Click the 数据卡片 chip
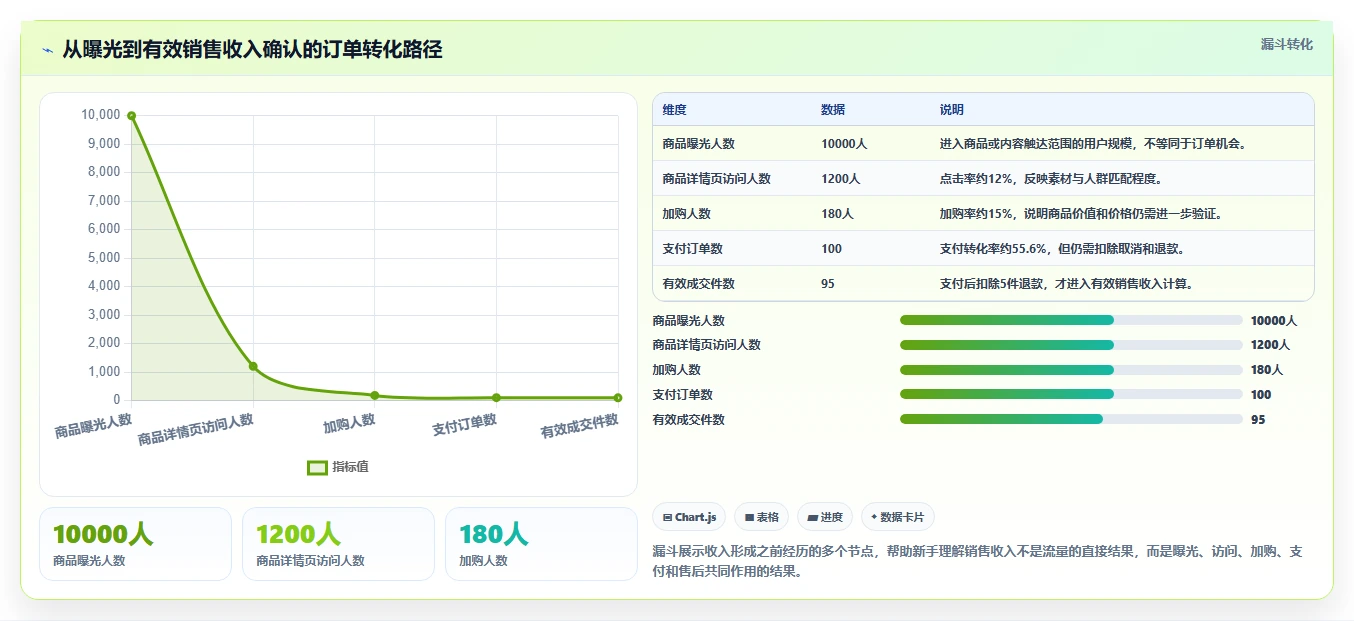1354x621 pixels. tap(897, 517)
